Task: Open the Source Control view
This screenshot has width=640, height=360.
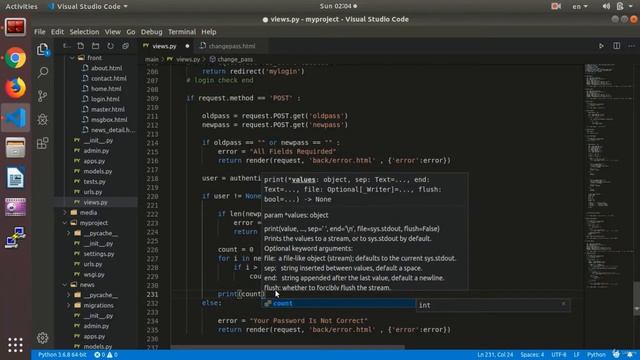Action: [42, 96]
